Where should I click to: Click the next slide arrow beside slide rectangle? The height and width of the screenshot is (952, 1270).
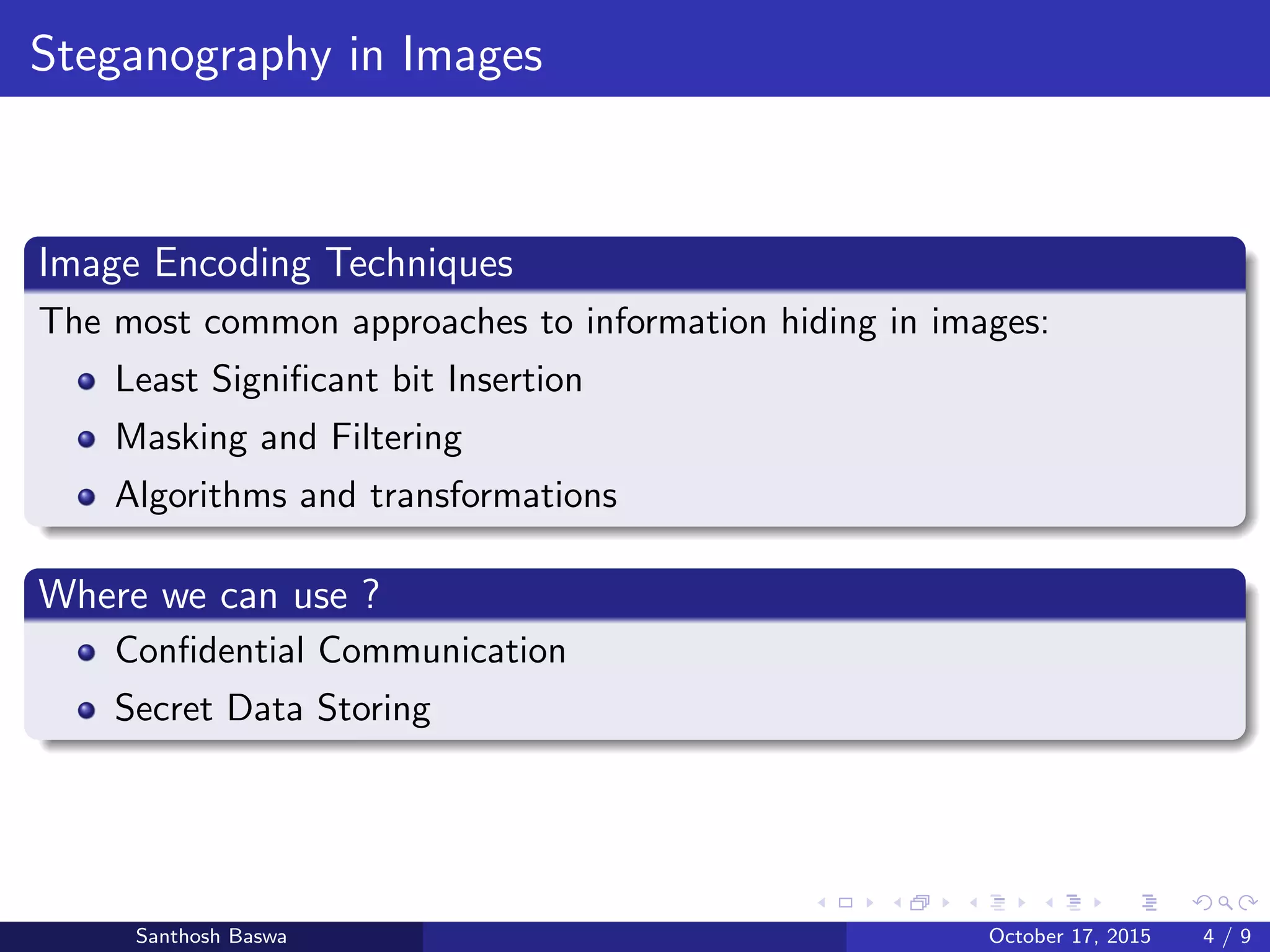pyautogui.click(x=870, y=903)
